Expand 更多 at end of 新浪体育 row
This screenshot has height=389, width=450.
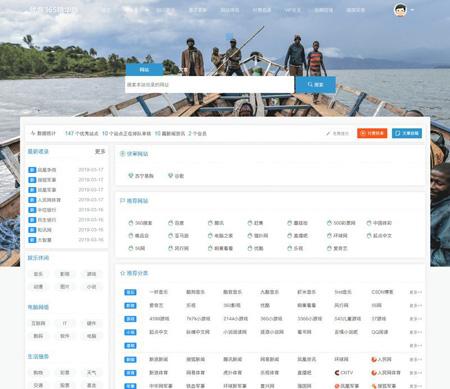pyautogui.click(x=416, y=373)
